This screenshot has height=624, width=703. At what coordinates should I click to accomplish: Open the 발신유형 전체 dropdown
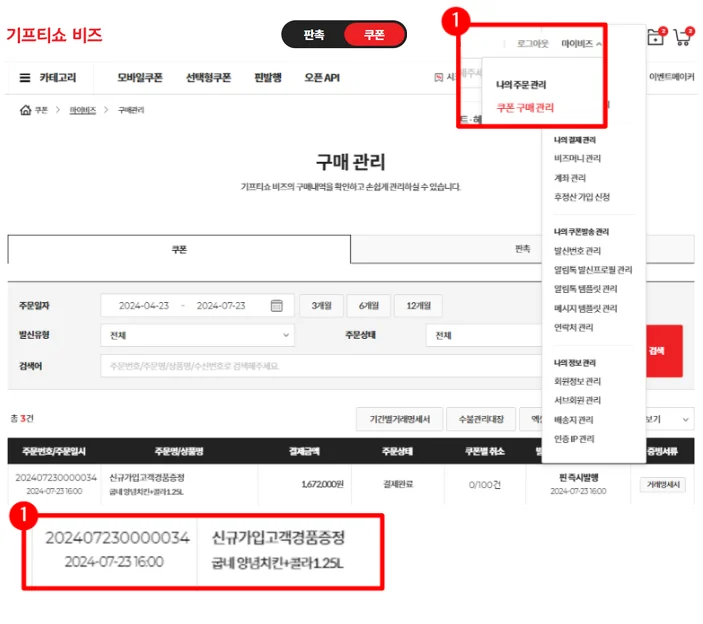[198, 335]
